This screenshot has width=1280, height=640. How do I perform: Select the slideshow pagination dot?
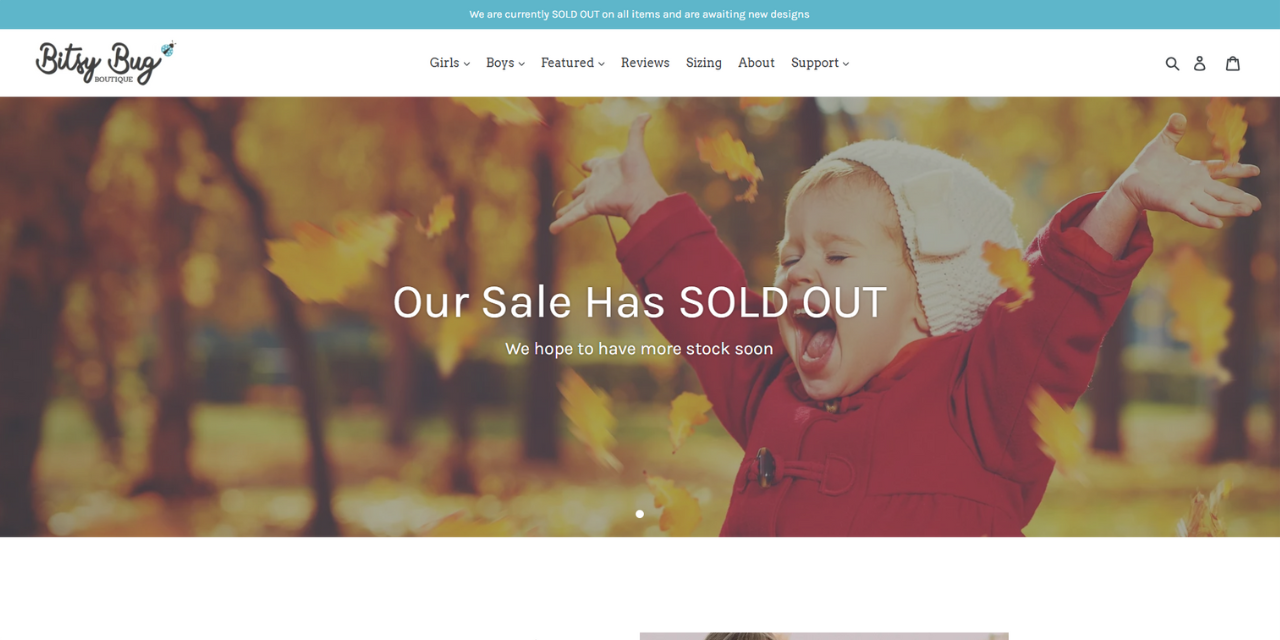[640, 514]
